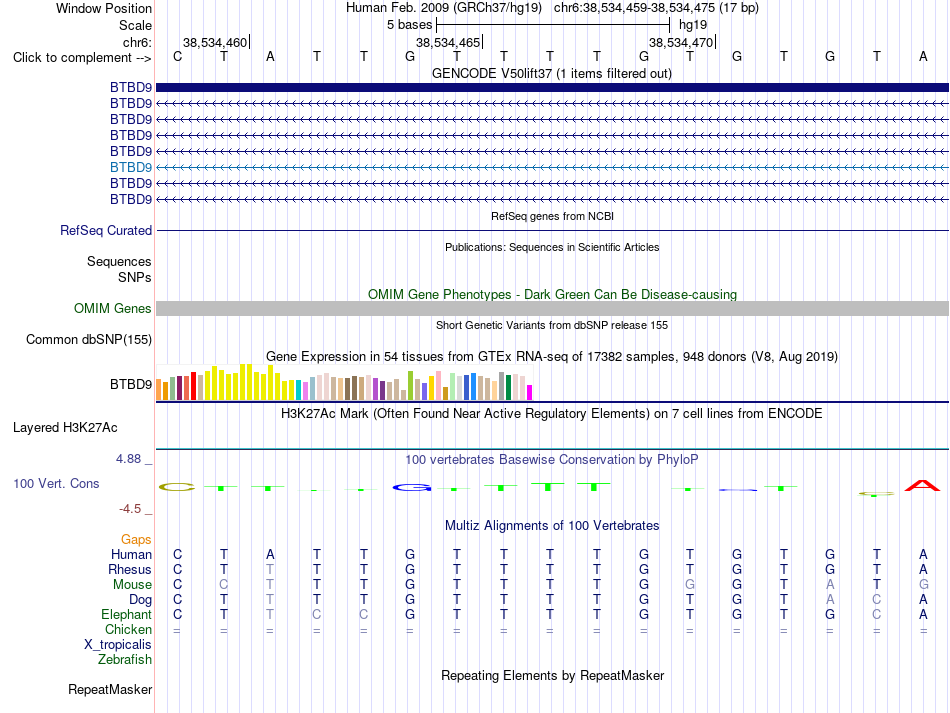Click the Multiz Alignments of 100 Vertebrates title
Image resolution: width=950 pixels, height=713 pixels.
552,525
